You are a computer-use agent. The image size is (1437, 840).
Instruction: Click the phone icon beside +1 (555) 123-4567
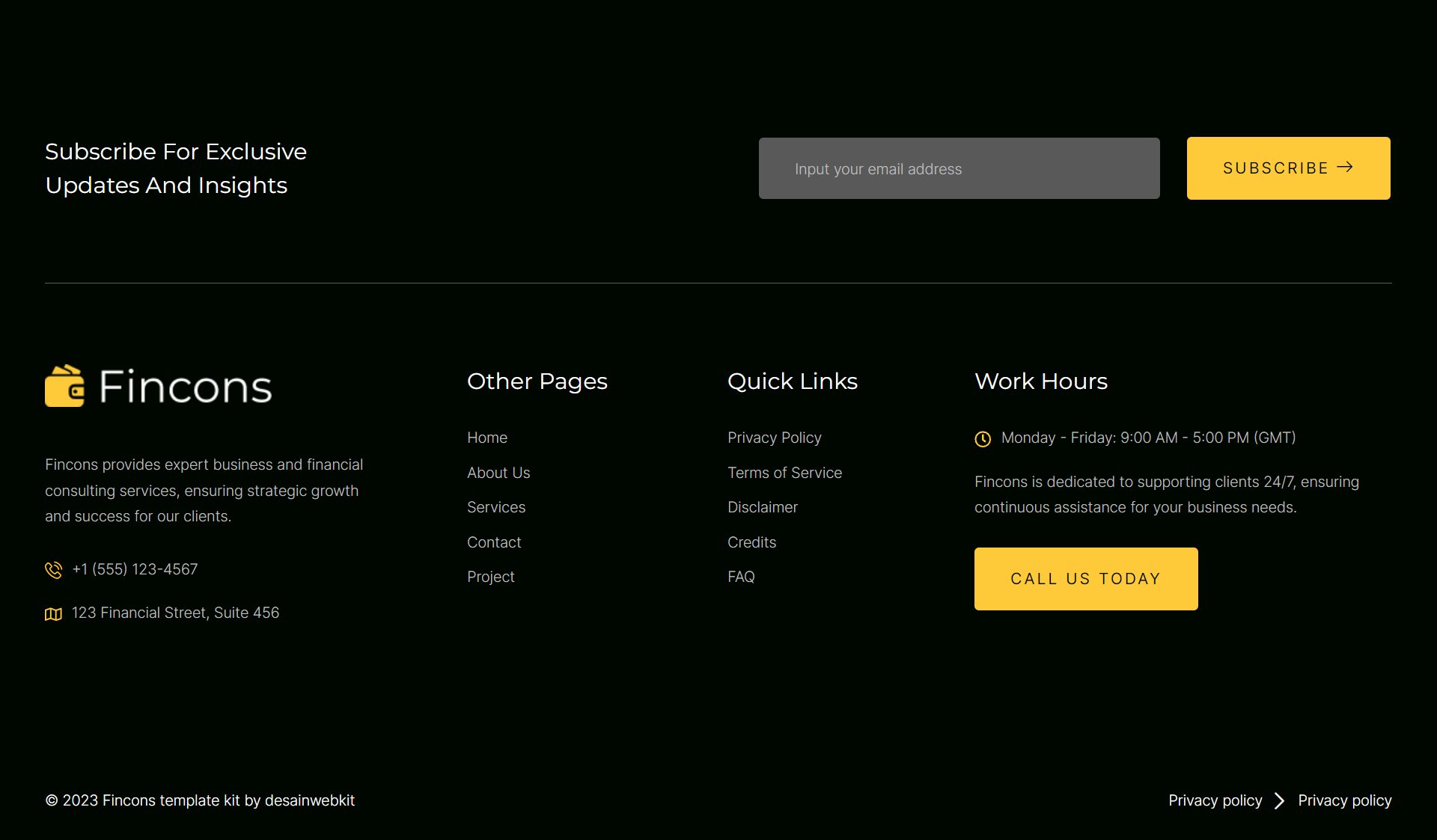click(53, 570)
